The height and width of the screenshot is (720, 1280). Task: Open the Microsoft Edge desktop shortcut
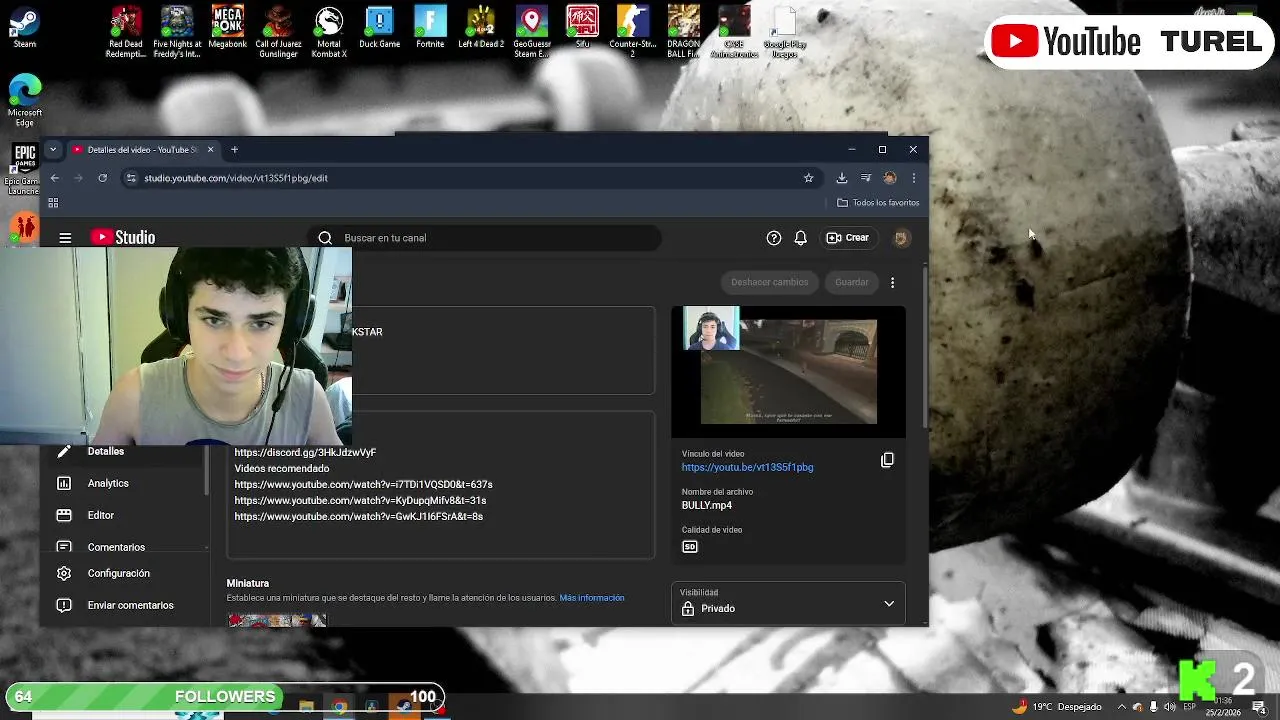(25, 100)
